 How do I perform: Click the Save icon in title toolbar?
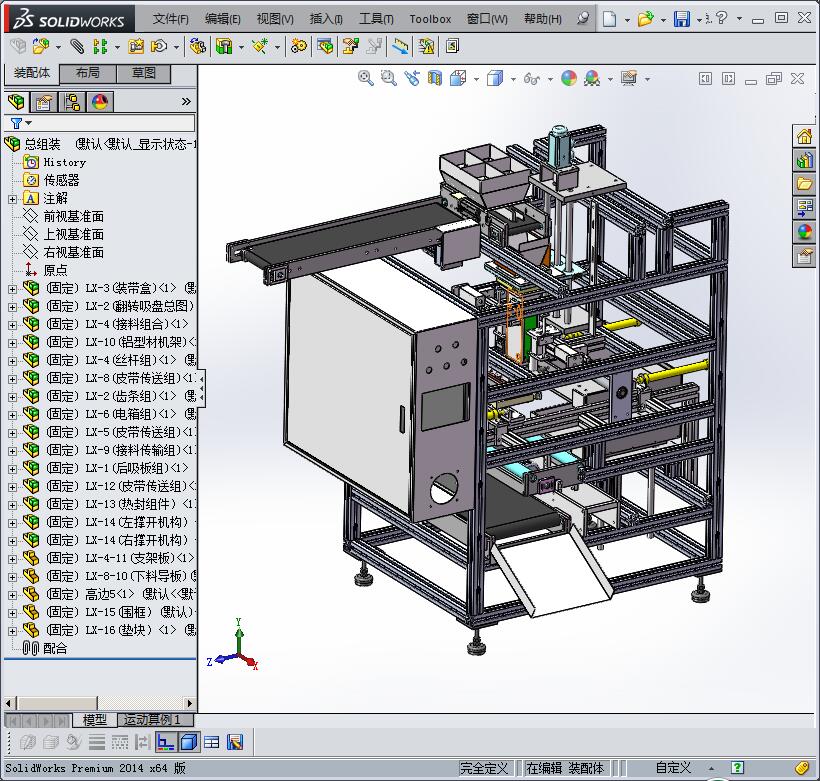point(681,19)
